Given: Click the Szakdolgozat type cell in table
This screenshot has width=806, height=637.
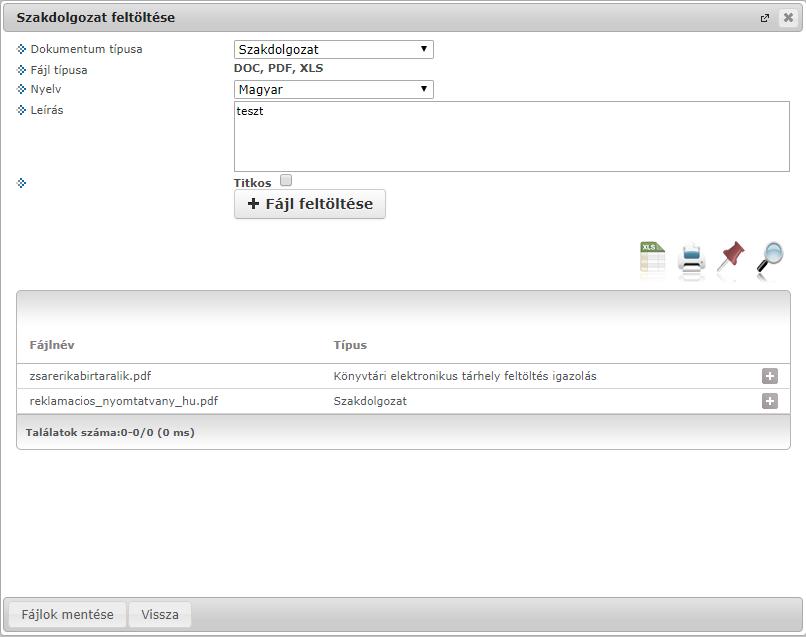Looking at the screenshot, I should [x=370, y=401].
